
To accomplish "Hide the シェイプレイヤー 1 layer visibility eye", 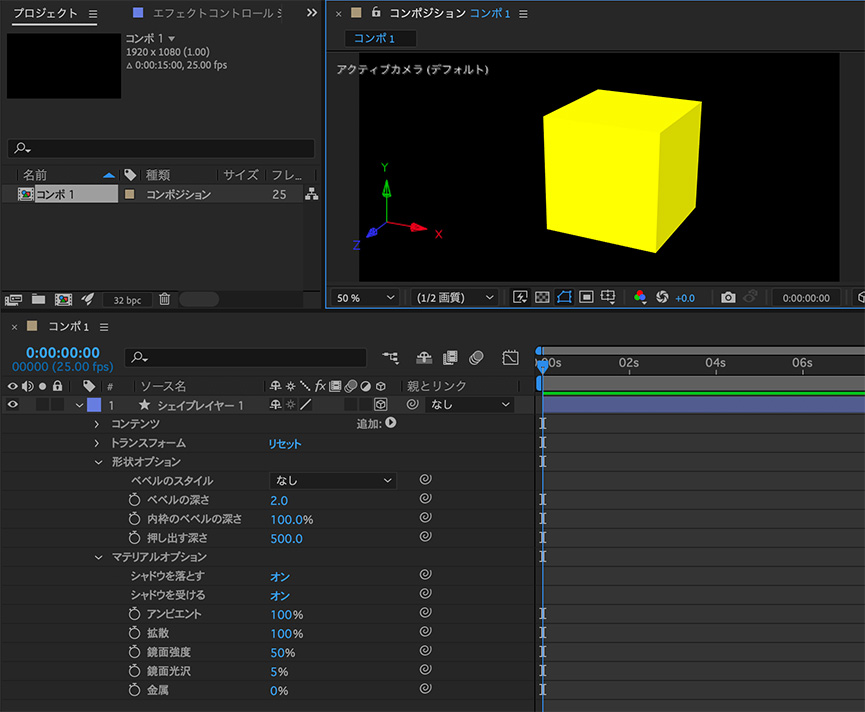I will [11, 404].
